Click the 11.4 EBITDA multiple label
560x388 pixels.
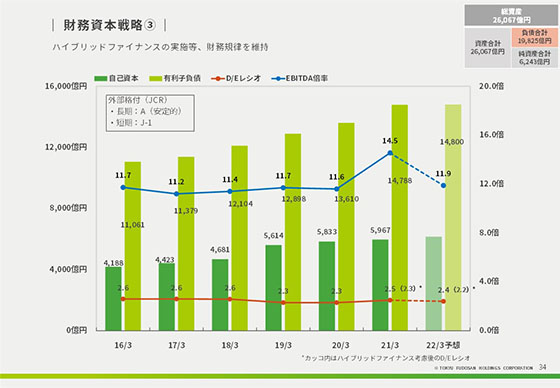tap(230, 179)
